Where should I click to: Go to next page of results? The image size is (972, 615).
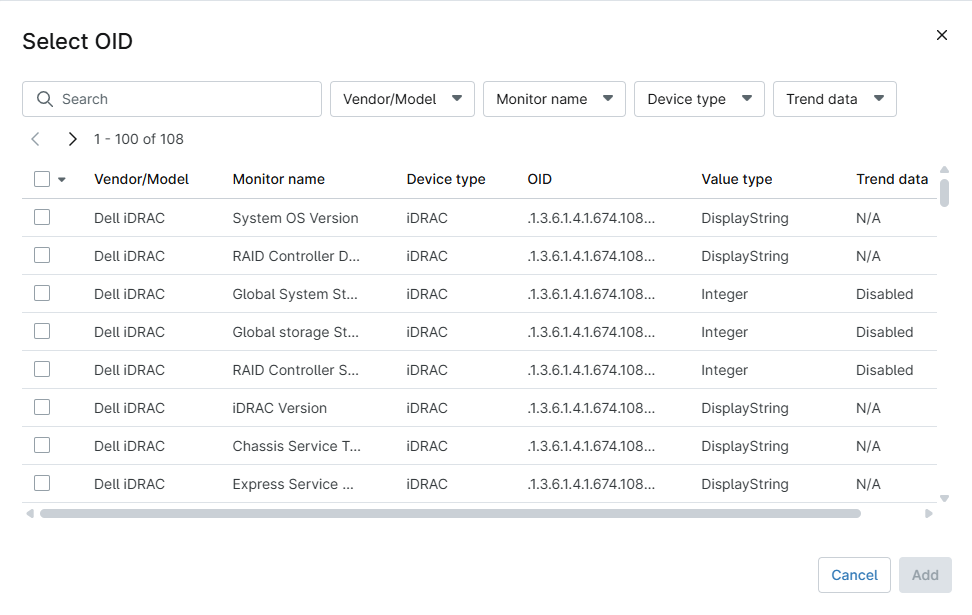(73, 139)
